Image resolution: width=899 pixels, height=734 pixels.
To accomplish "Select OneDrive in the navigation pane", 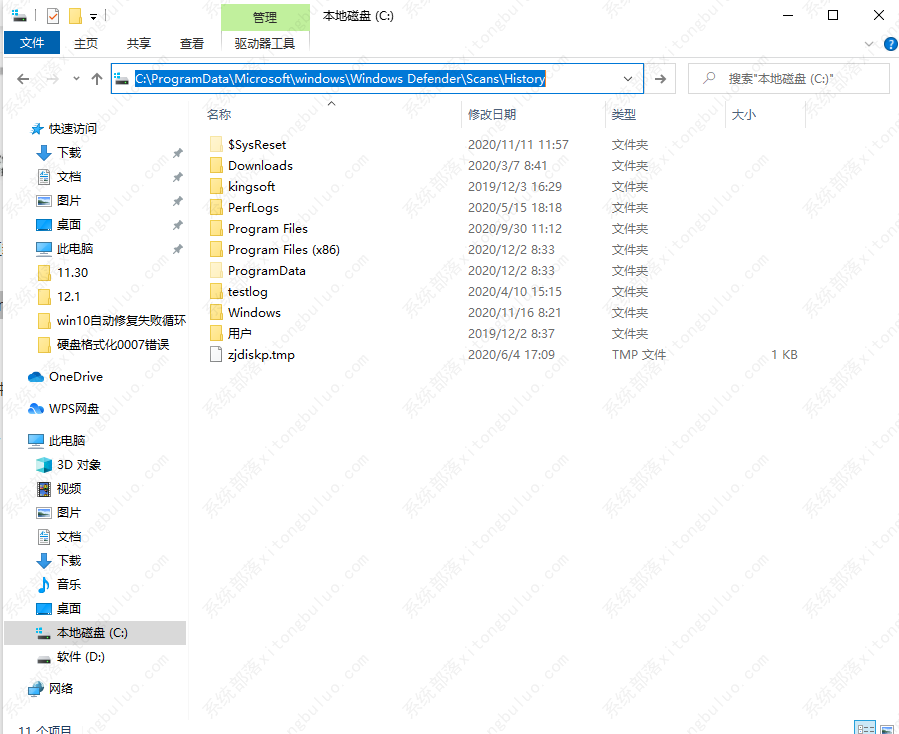I will [76, 376].
